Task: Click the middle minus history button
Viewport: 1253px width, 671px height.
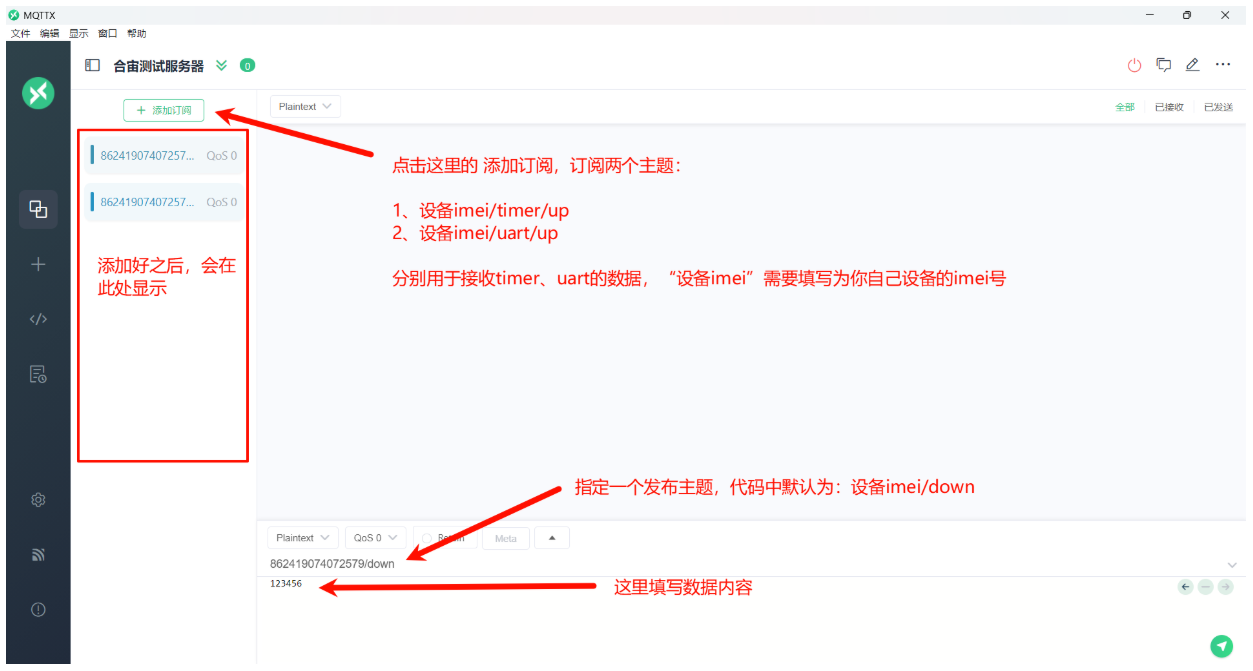Action: click(1205, 587)
